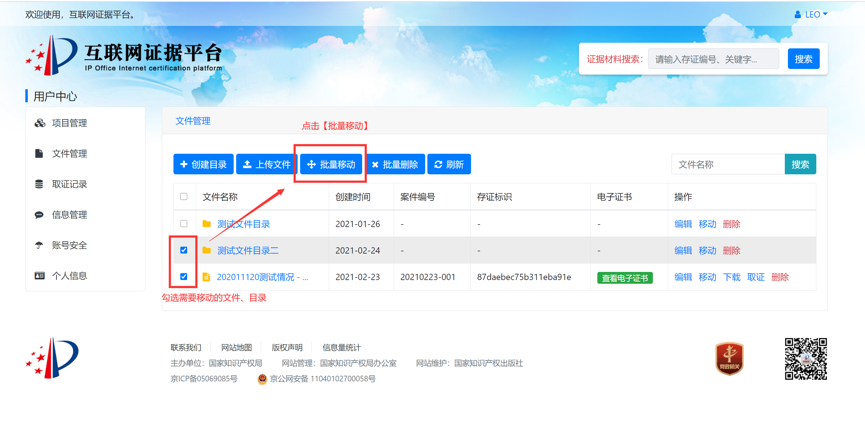
Task: Click the 账号安全 umbrella icon
Action: tap(40, 245)
